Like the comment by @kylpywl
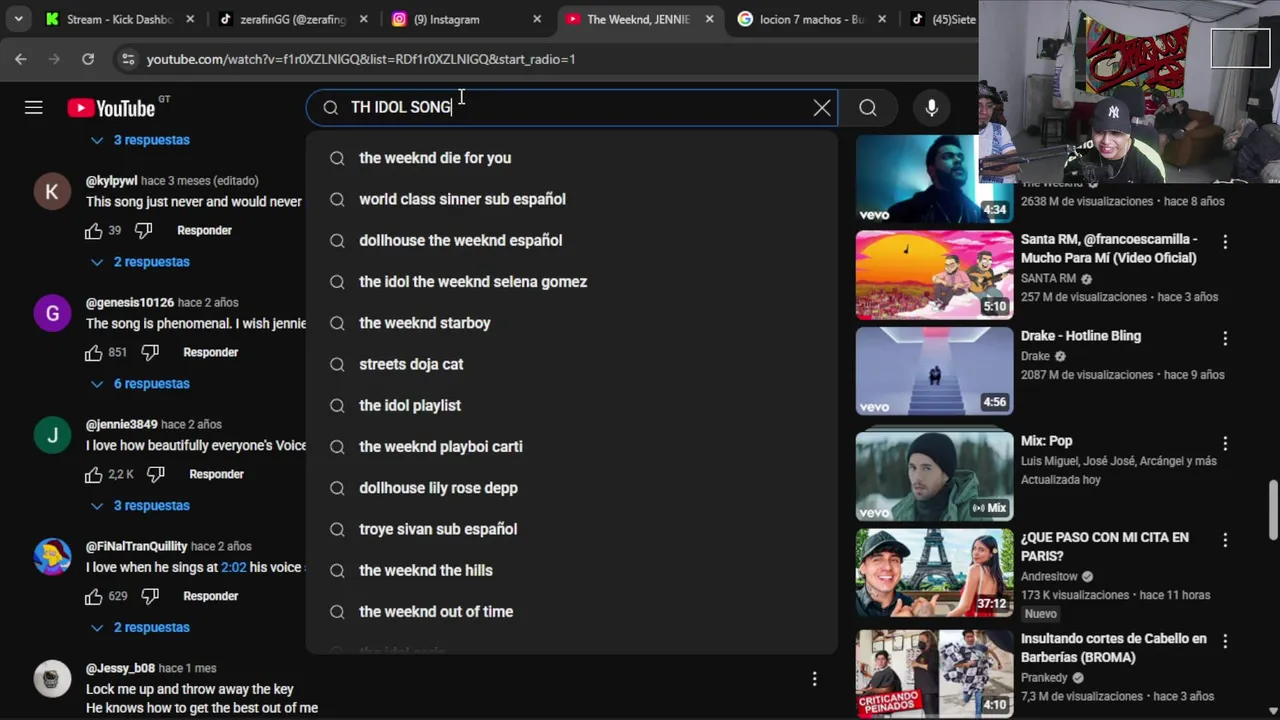 tap(94, 230)
